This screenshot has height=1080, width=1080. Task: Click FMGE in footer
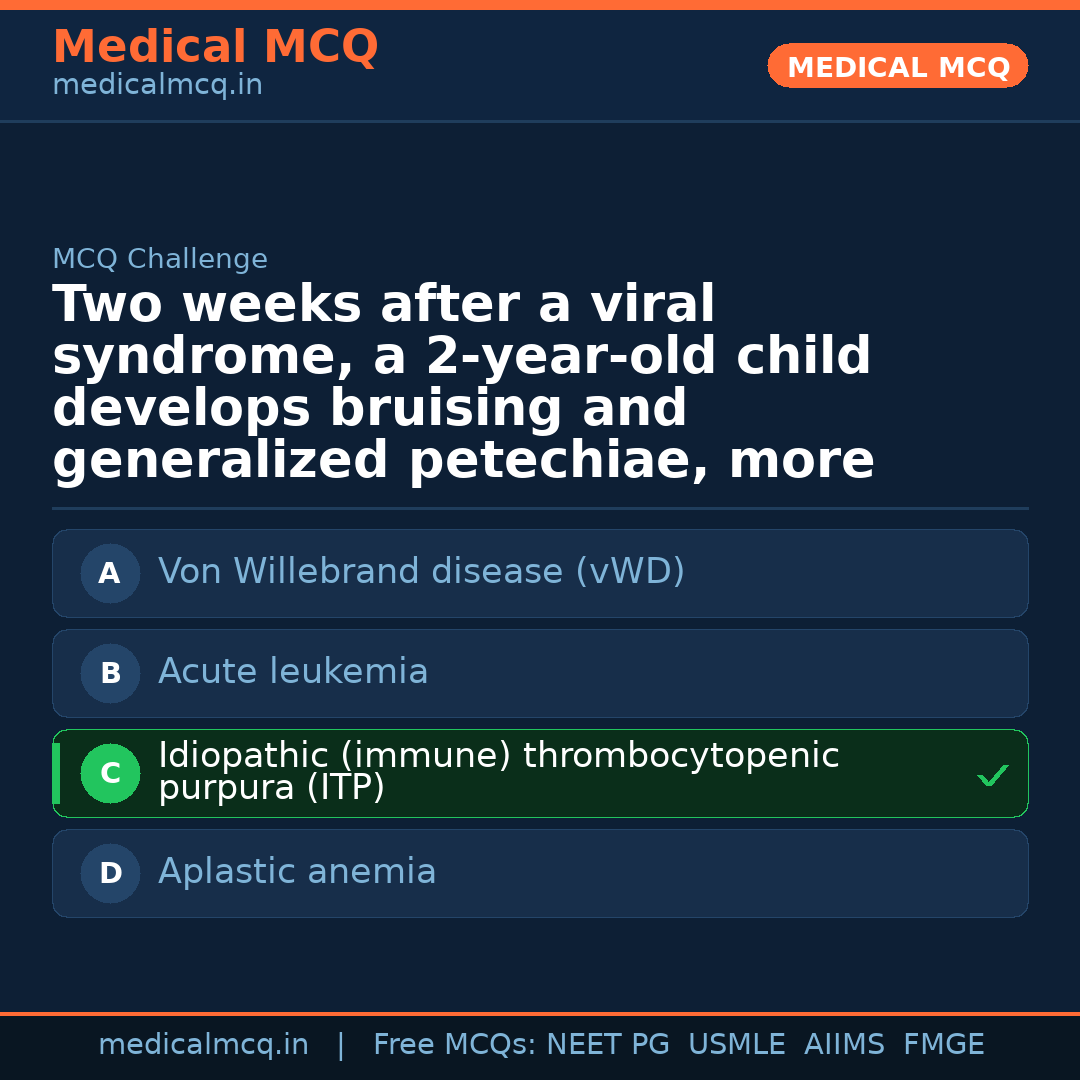(943, 1045)
